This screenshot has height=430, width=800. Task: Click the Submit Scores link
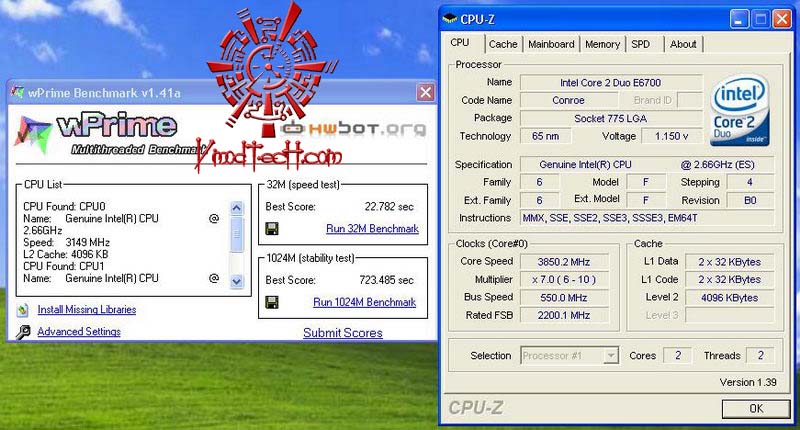[343, 333]
